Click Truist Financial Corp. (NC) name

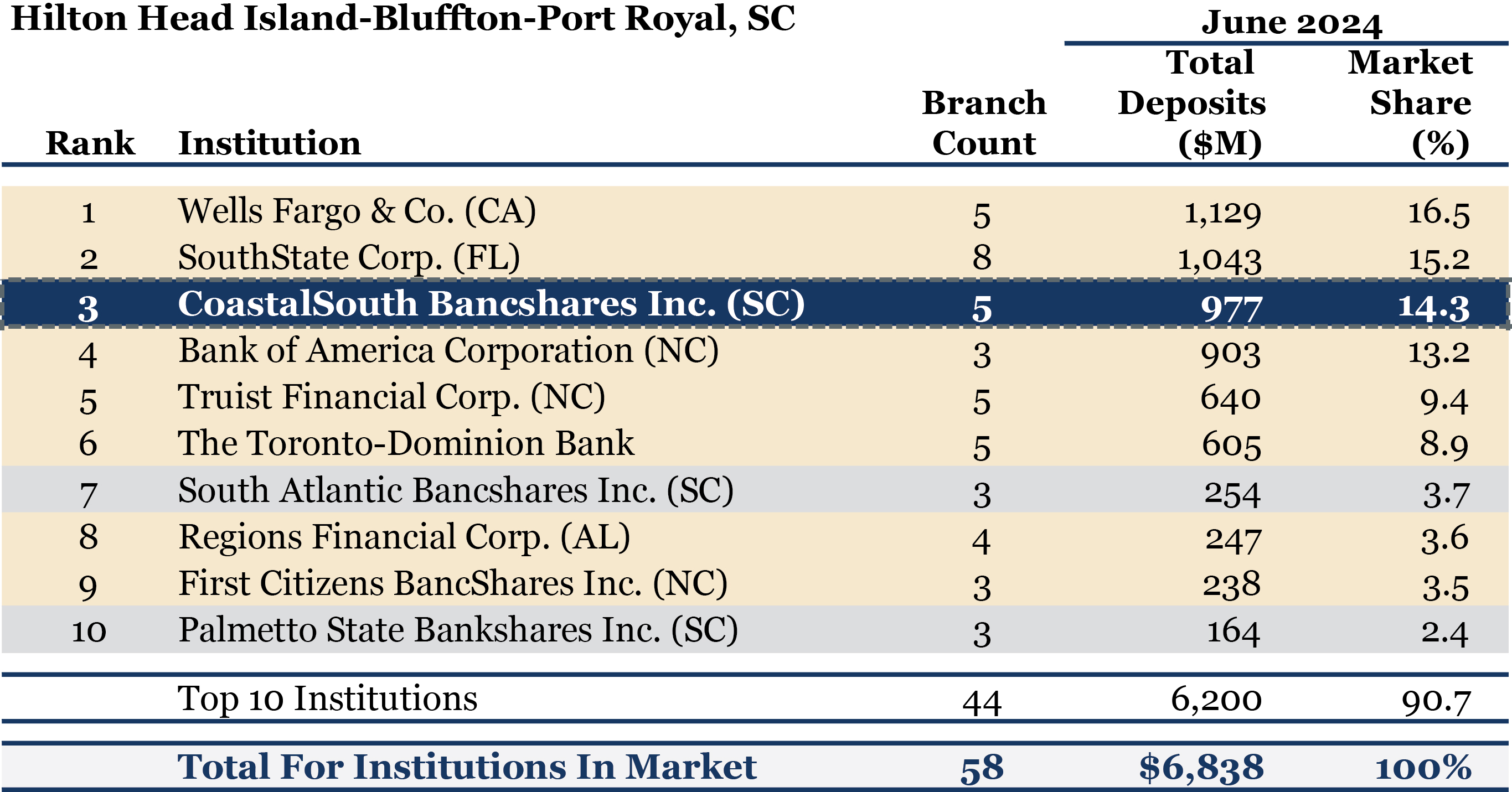pyautogui.click(x=391, y=397)
